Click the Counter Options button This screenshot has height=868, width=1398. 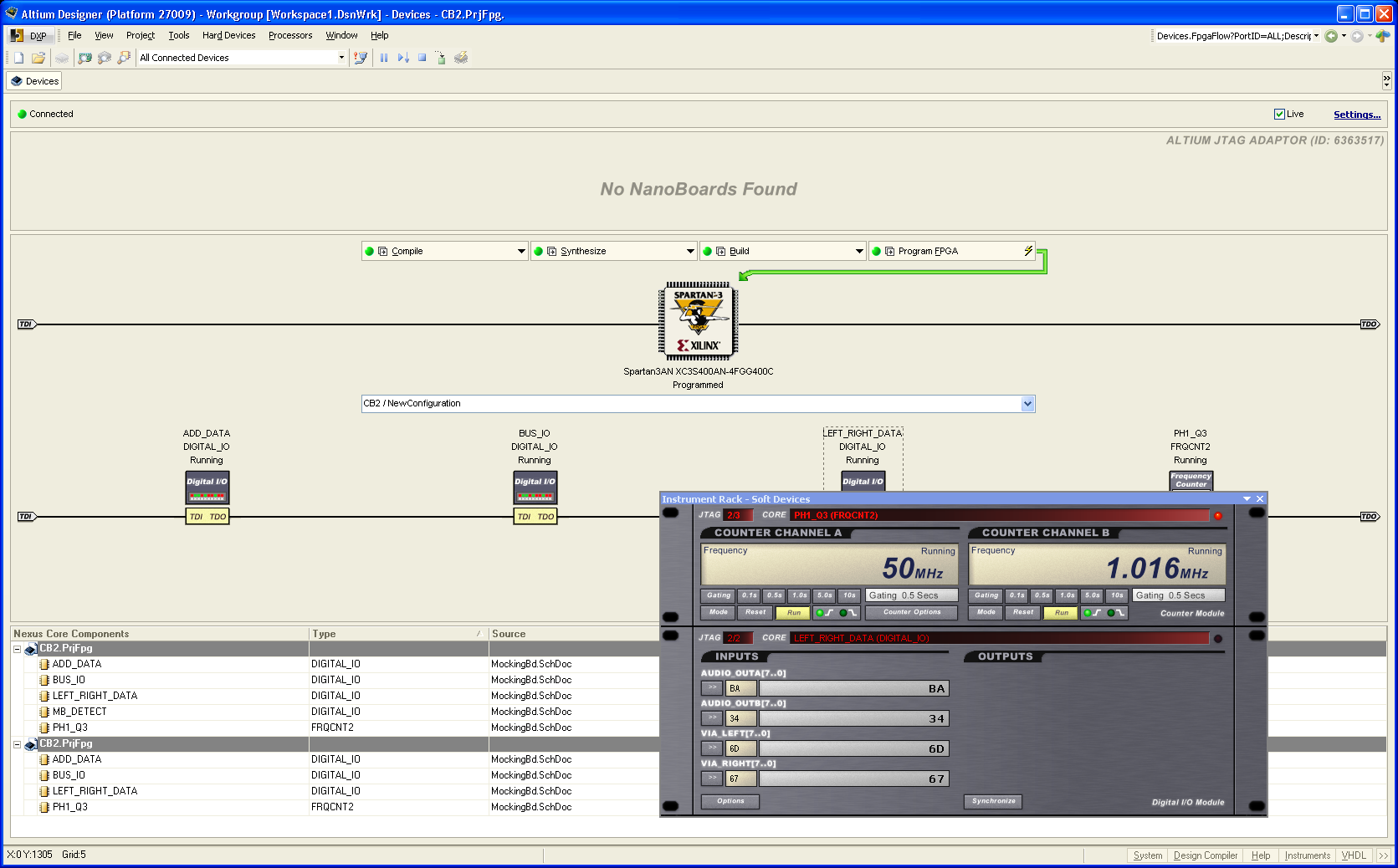(912, 613)
